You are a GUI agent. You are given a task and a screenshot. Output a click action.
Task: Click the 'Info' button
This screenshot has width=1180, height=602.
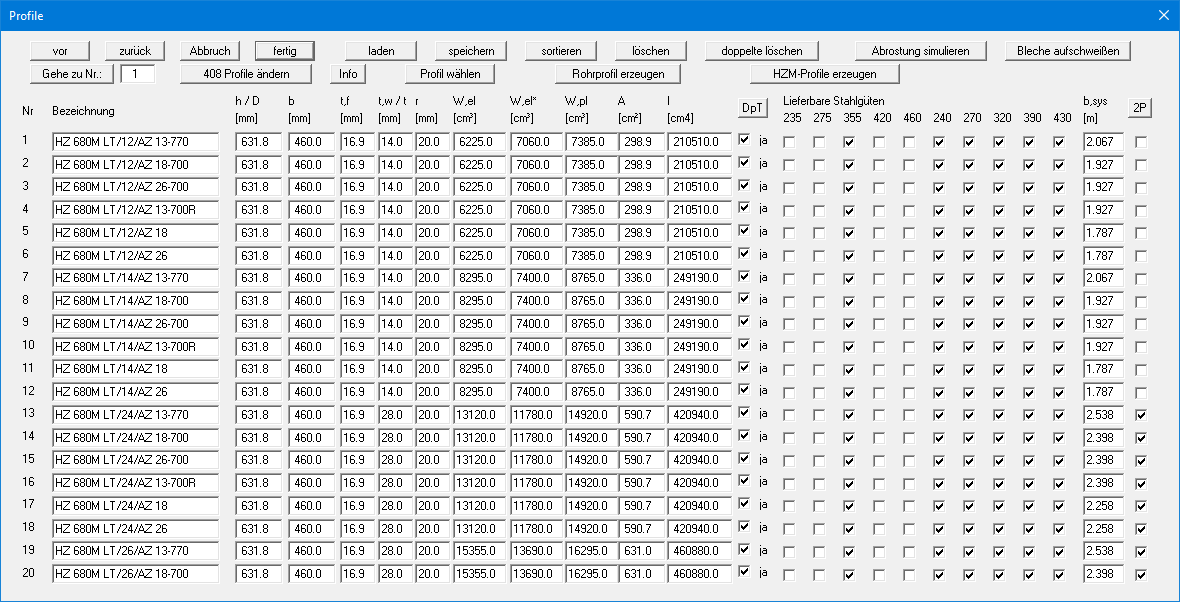(348, 74)
